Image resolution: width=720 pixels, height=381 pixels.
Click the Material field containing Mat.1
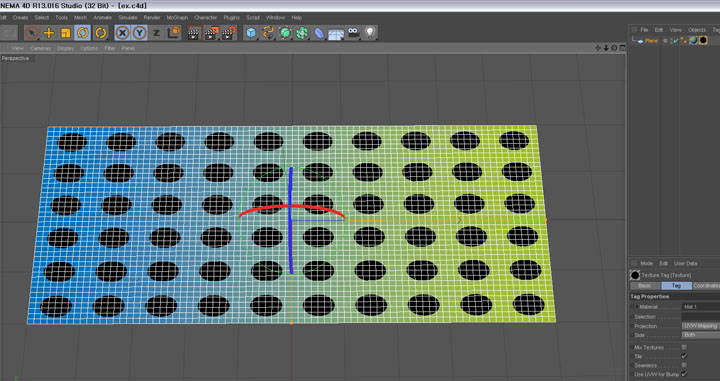701,307
